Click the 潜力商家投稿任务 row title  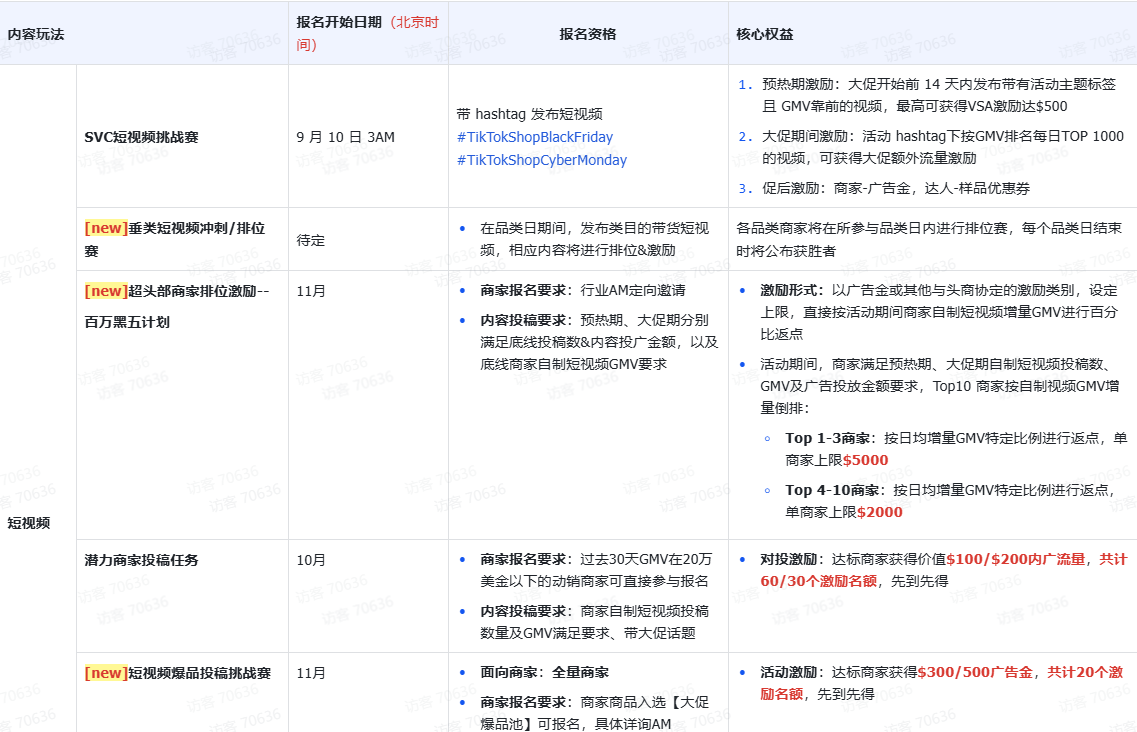(148, 560)
